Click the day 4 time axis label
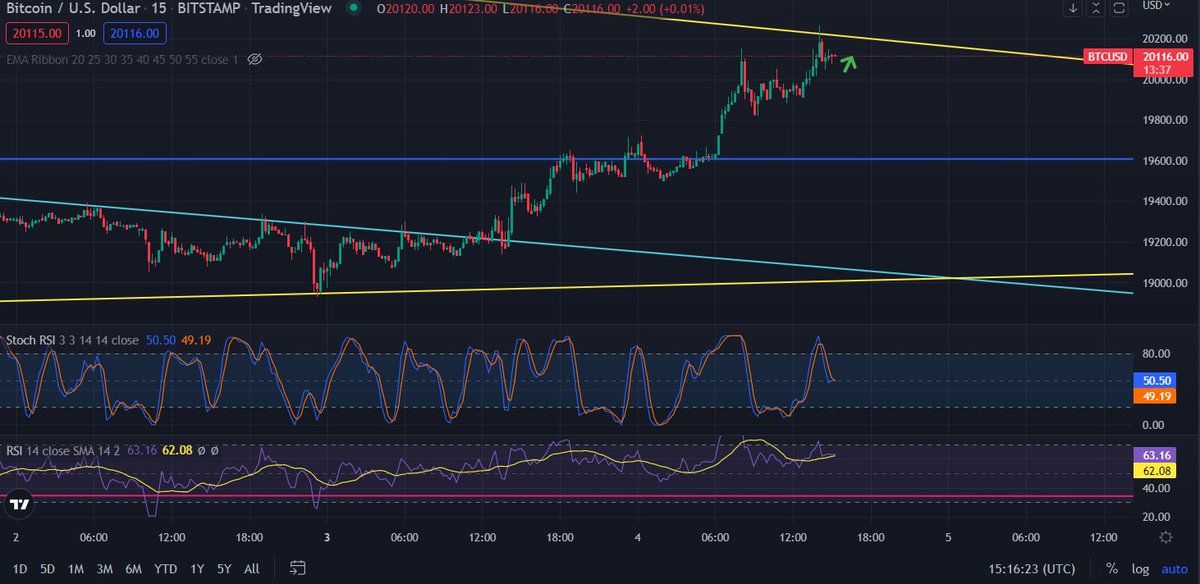This screenshot has height=584, width=1200. (x=637, y=537)
